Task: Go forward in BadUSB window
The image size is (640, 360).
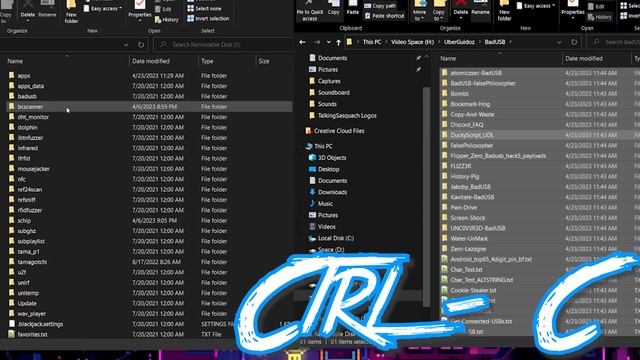Action: click(317, 42)
